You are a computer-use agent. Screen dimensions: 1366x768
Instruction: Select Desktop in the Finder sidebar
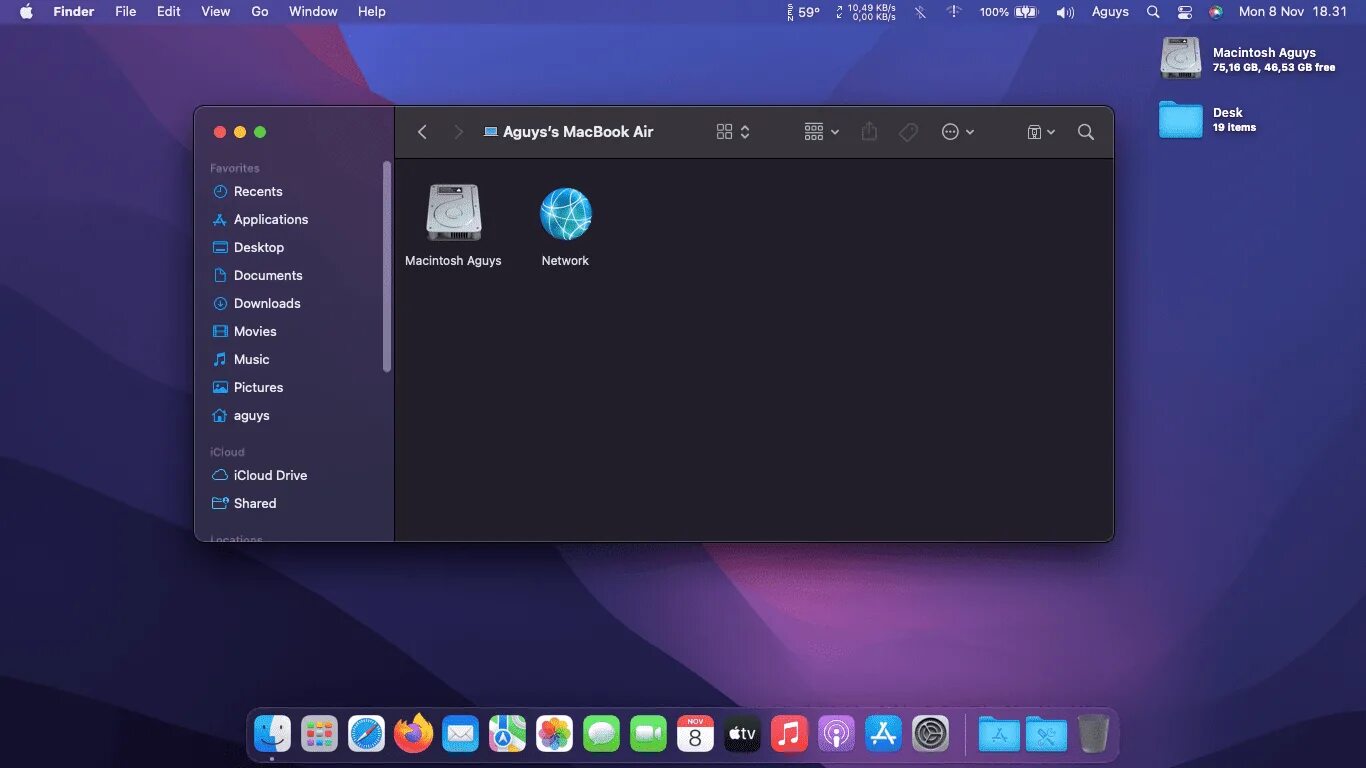[248, 247]
